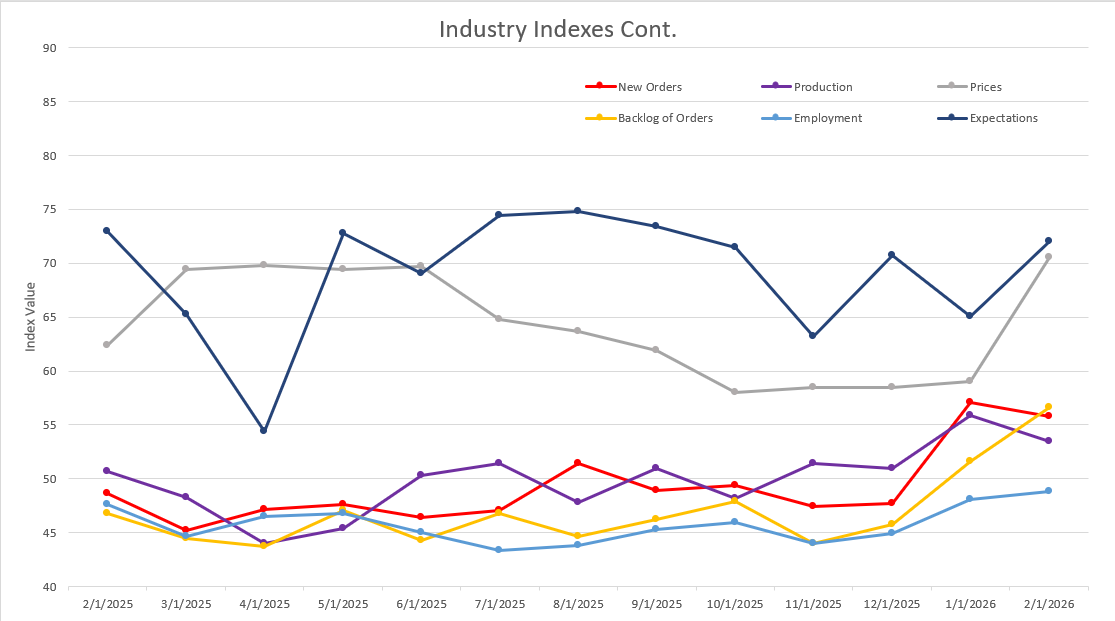
Task: Select the New Orders legend entry
Action: point(649,87)
